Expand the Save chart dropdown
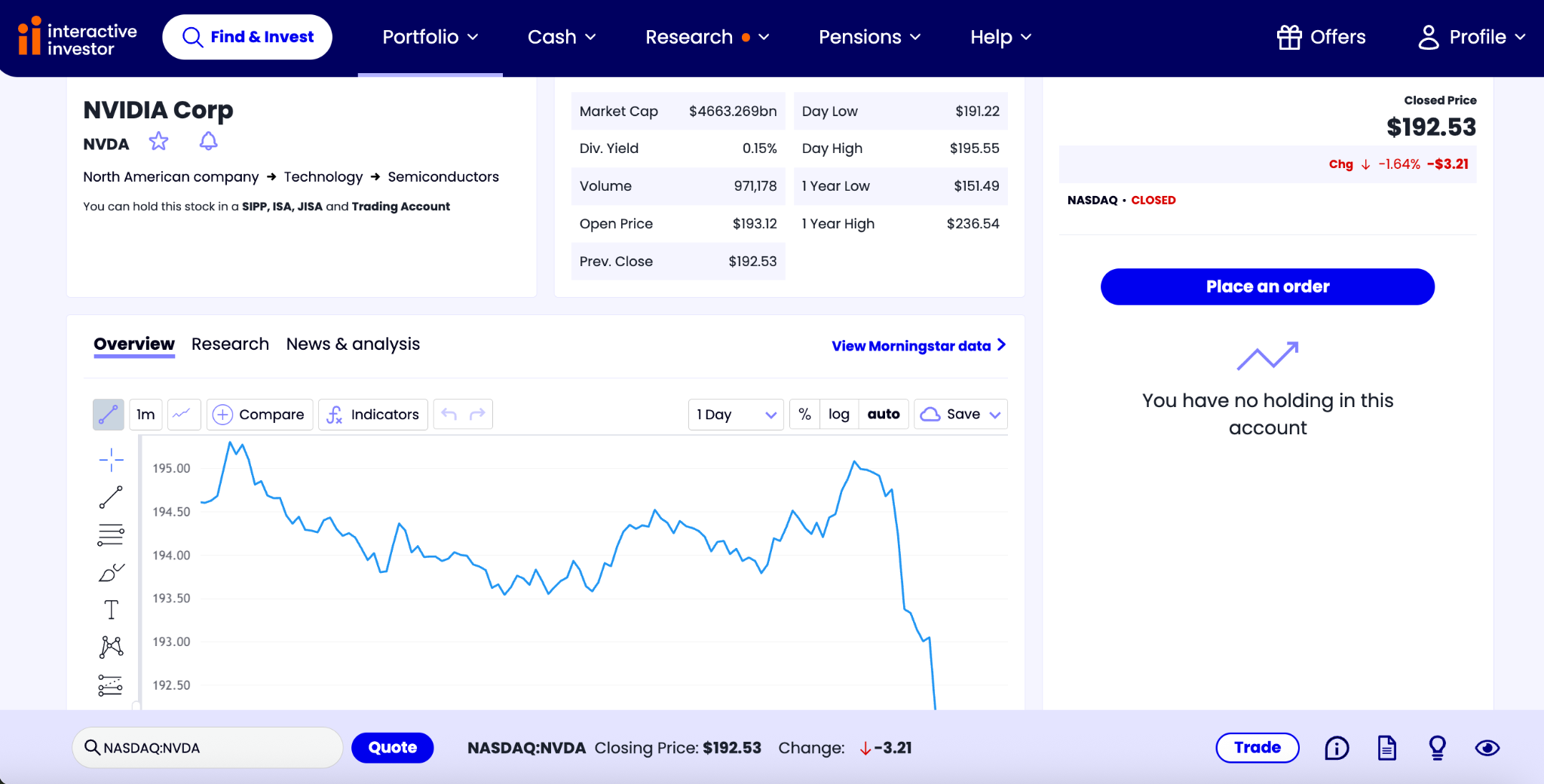Screen dimensions: 1544x784 [960, 415]
